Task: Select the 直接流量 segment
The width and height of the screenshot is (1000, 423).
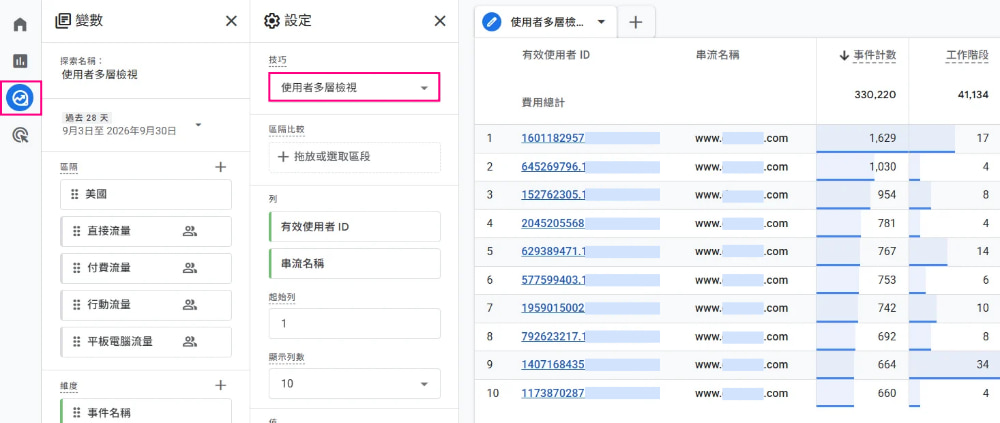Action: 146,232
